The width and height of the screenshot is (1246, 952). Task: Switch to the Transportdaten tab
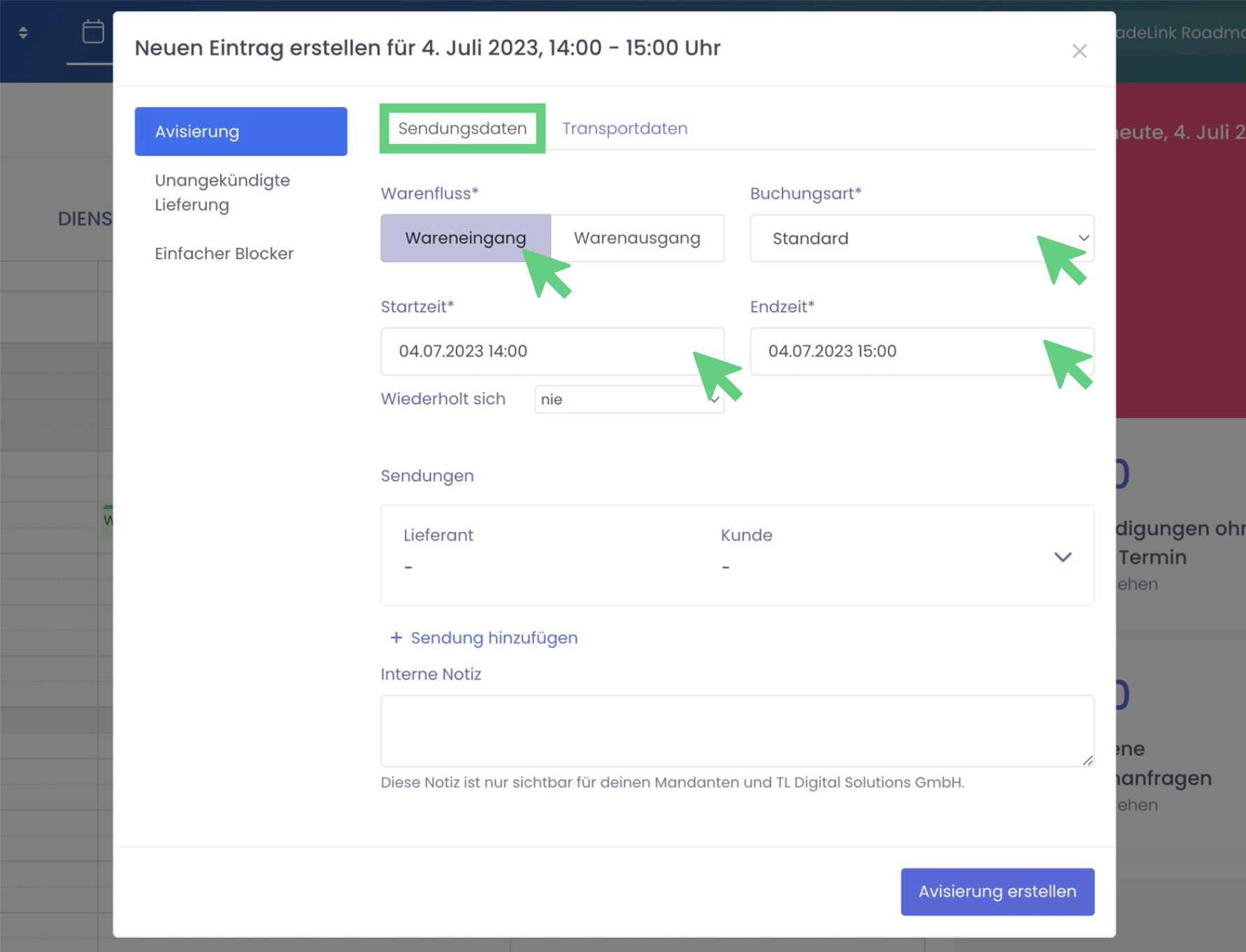coord(624,129)
